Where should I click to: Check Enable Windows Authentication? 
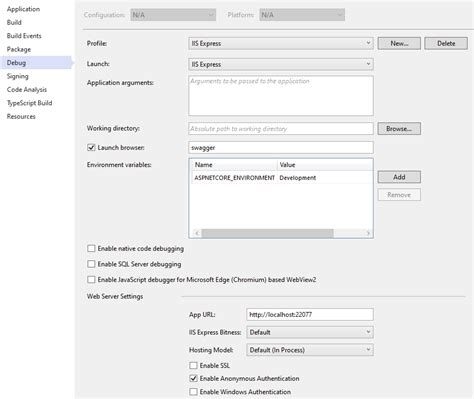point(193,392)
